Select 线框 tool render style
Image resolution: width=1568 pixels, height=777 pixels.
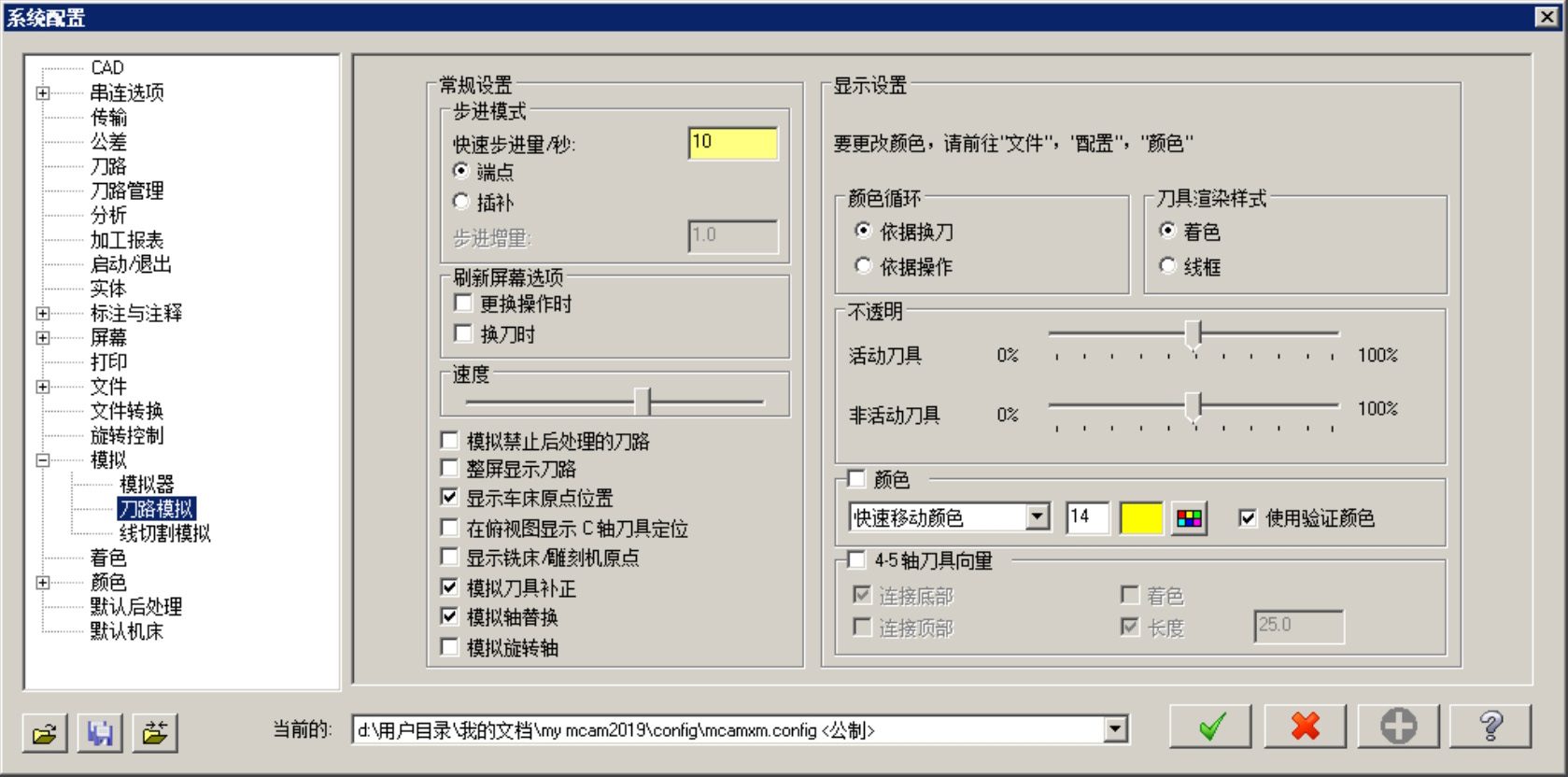coord(1167,266)
